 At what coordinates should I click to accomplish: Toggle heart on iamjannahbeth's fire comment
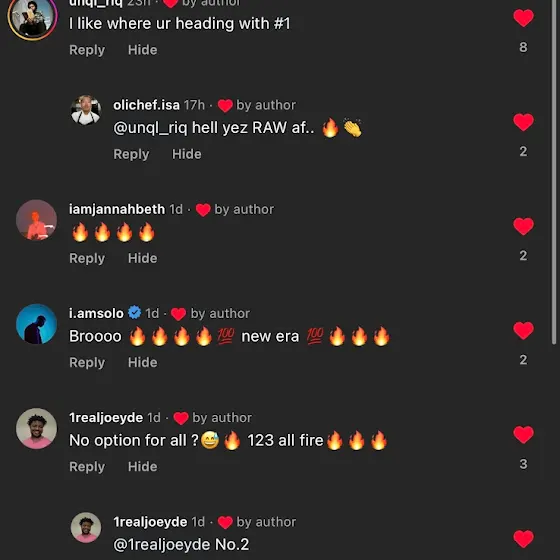click(523, 226)
